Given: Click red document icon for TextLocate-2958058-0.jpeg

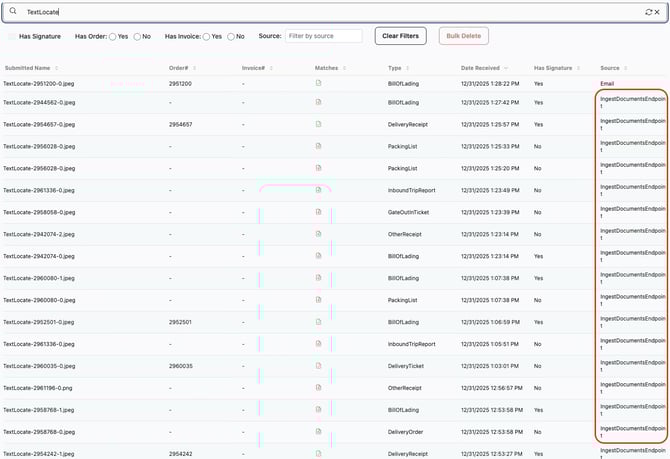Looking at the screenshot, I should [318, 212].
